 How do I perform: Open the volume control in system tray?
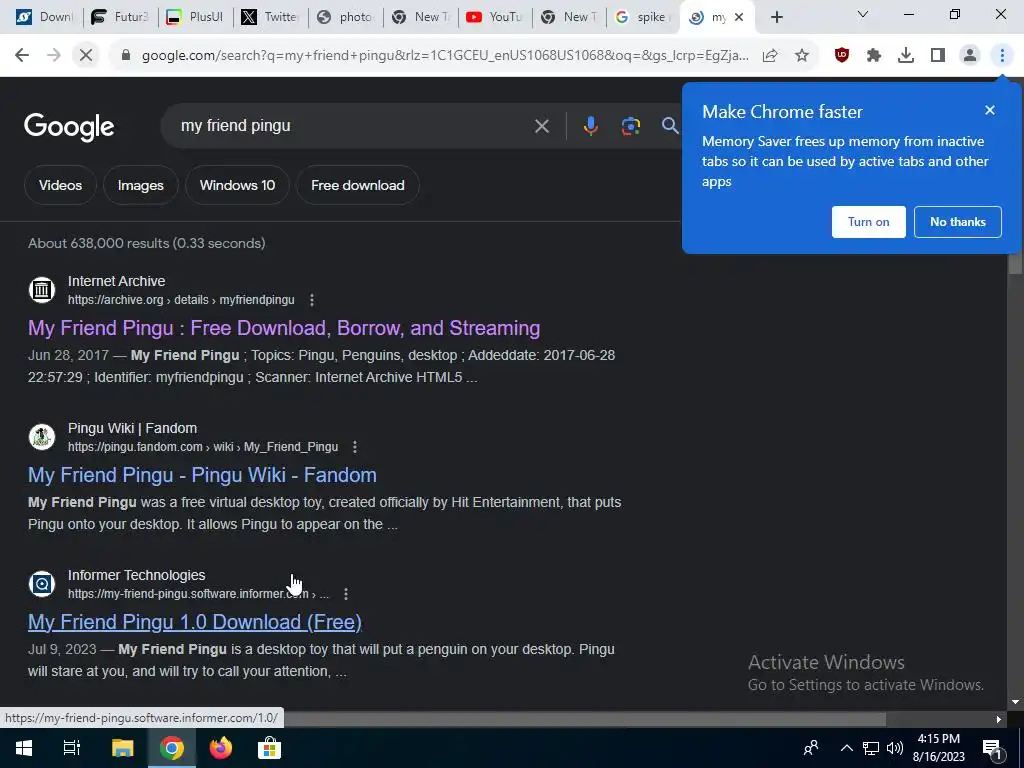(895, 748)
